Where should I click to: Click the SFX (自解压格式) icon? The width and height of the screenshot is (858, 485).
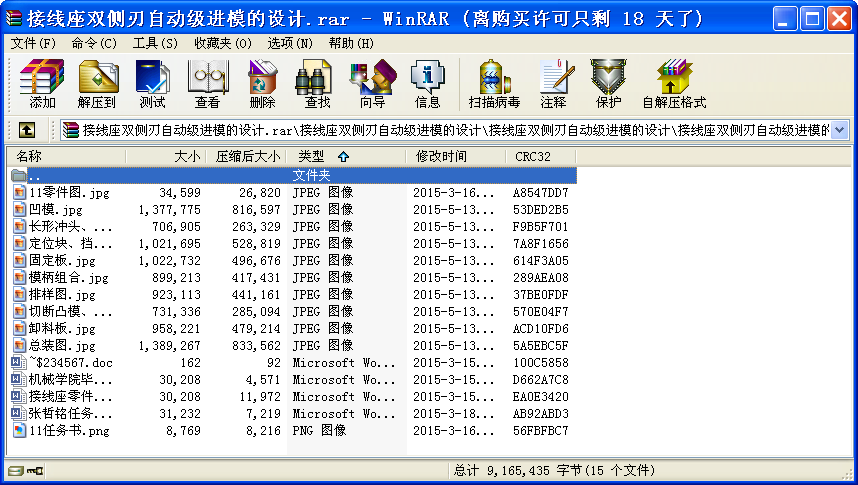[x=674, y=83]
